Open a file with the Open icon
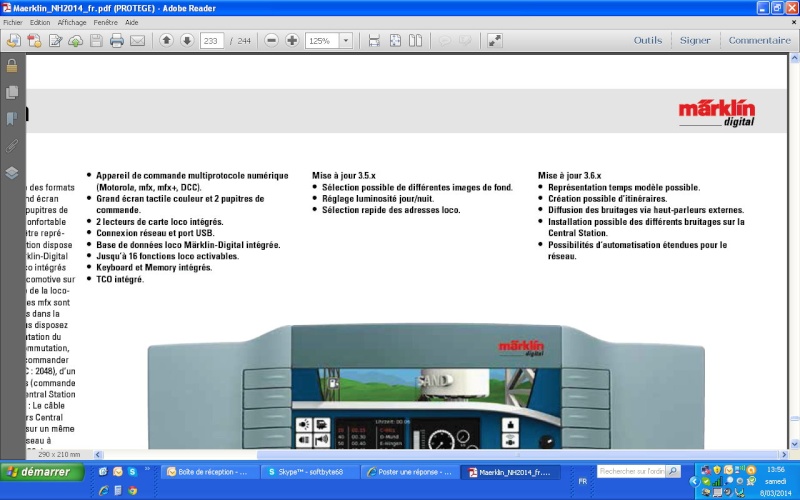This screenshot has width=800, height=500. pos(14,40)
